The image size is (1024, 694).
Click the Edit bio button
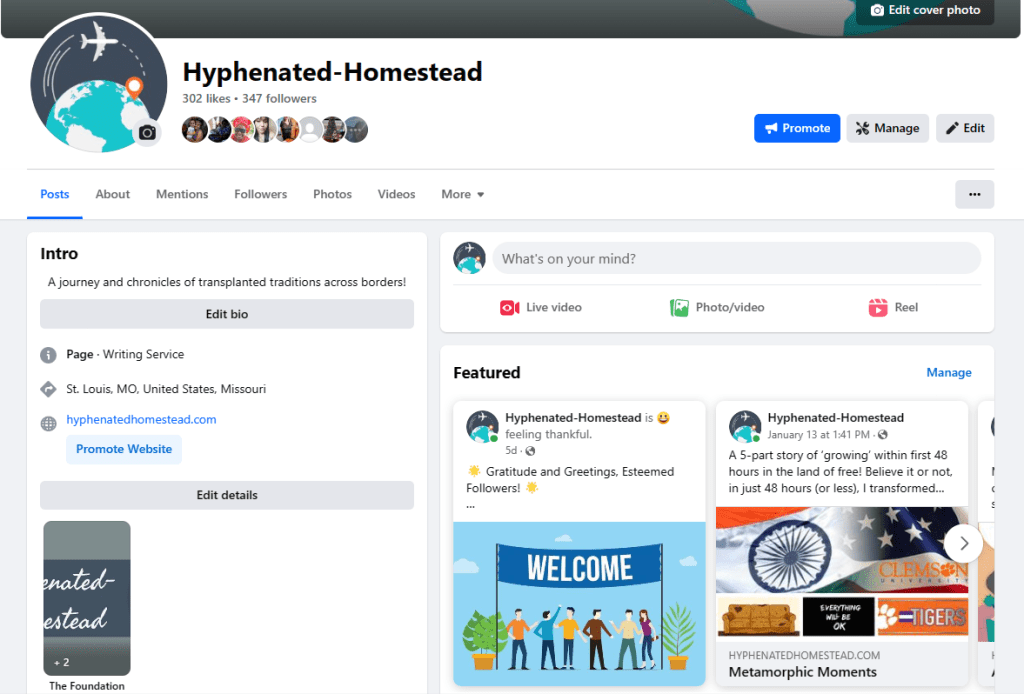226,314
